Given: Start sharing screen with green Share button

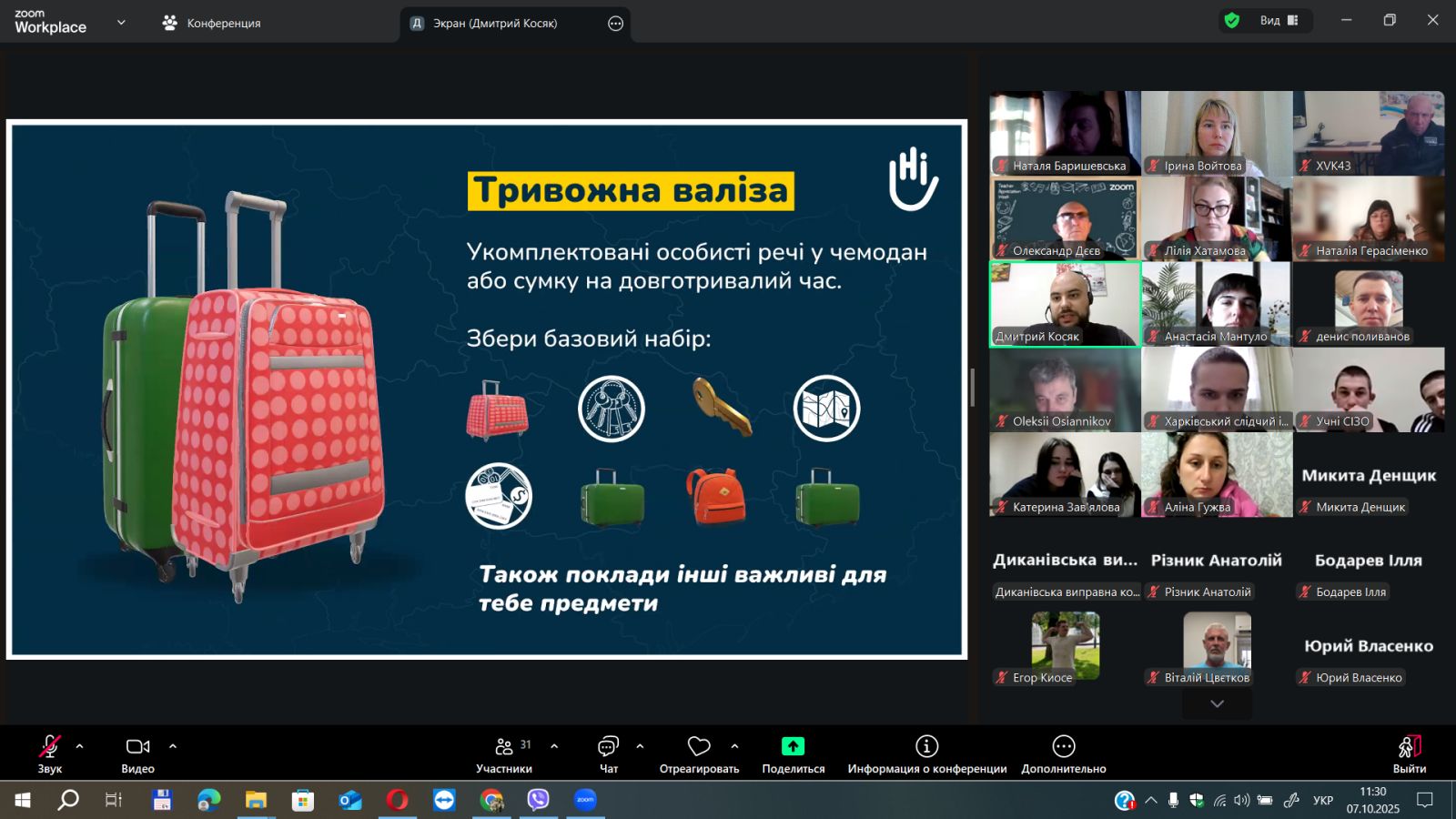Looking at the screenshot, I should 793,747.
